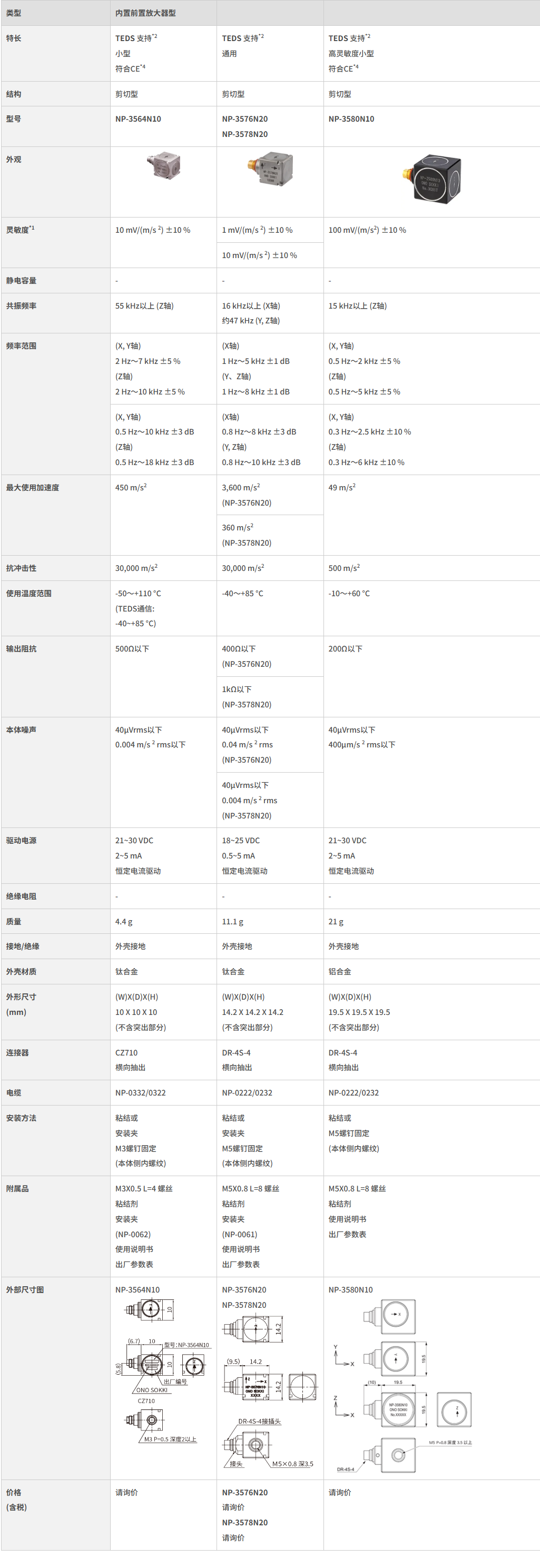Click the drive power value "18~25 VDC"

click(240, 841)
